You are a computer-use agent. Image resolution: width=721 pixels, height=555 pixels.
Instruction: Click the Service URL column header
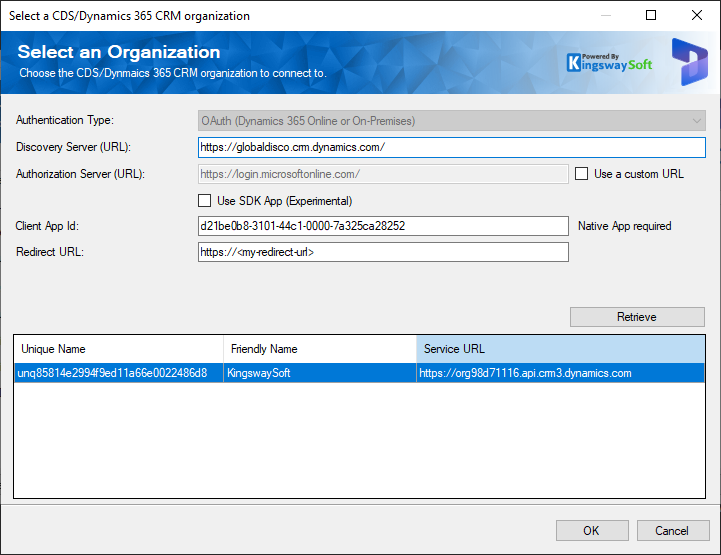pos(560,349)
